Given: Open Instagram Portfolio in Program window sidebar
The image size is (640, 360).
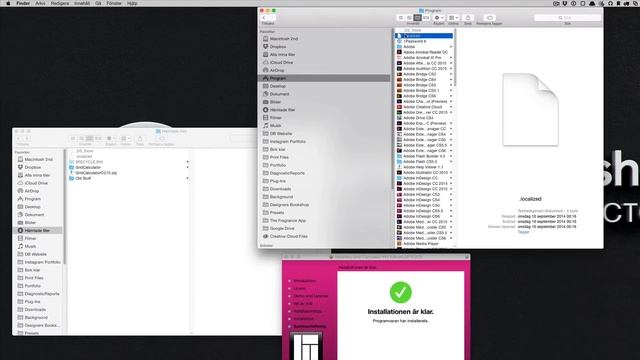Looking at the screenshot, I should 287,142.
